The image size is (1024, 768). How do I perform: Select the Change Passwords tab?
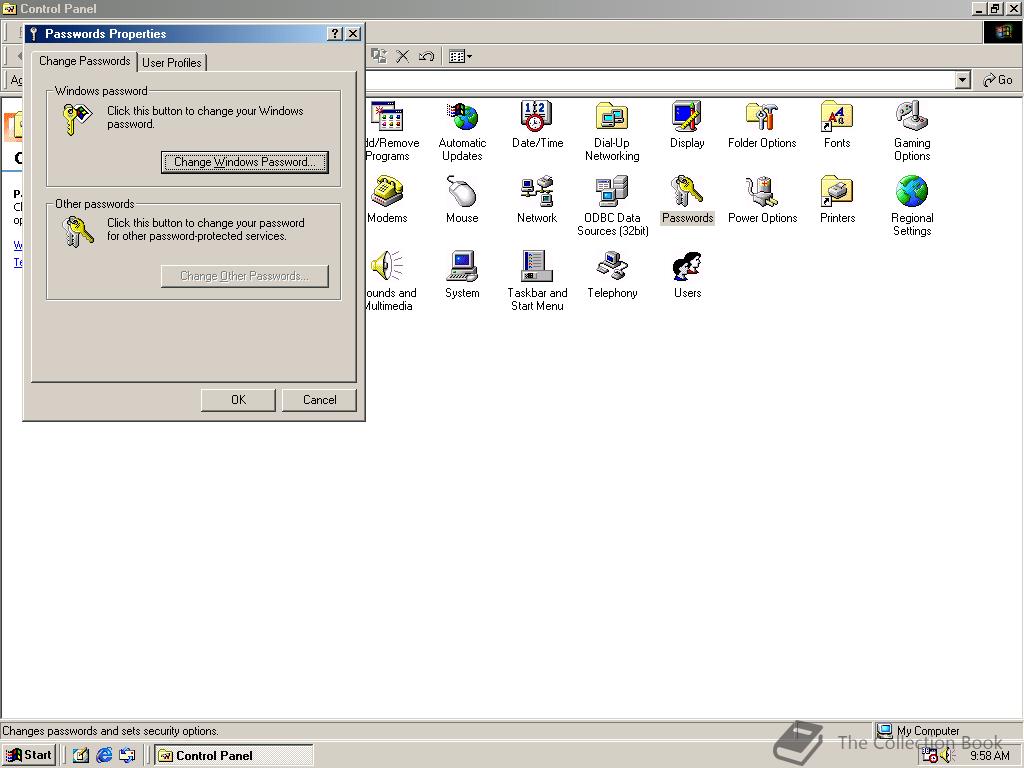[x=85, y=61]
